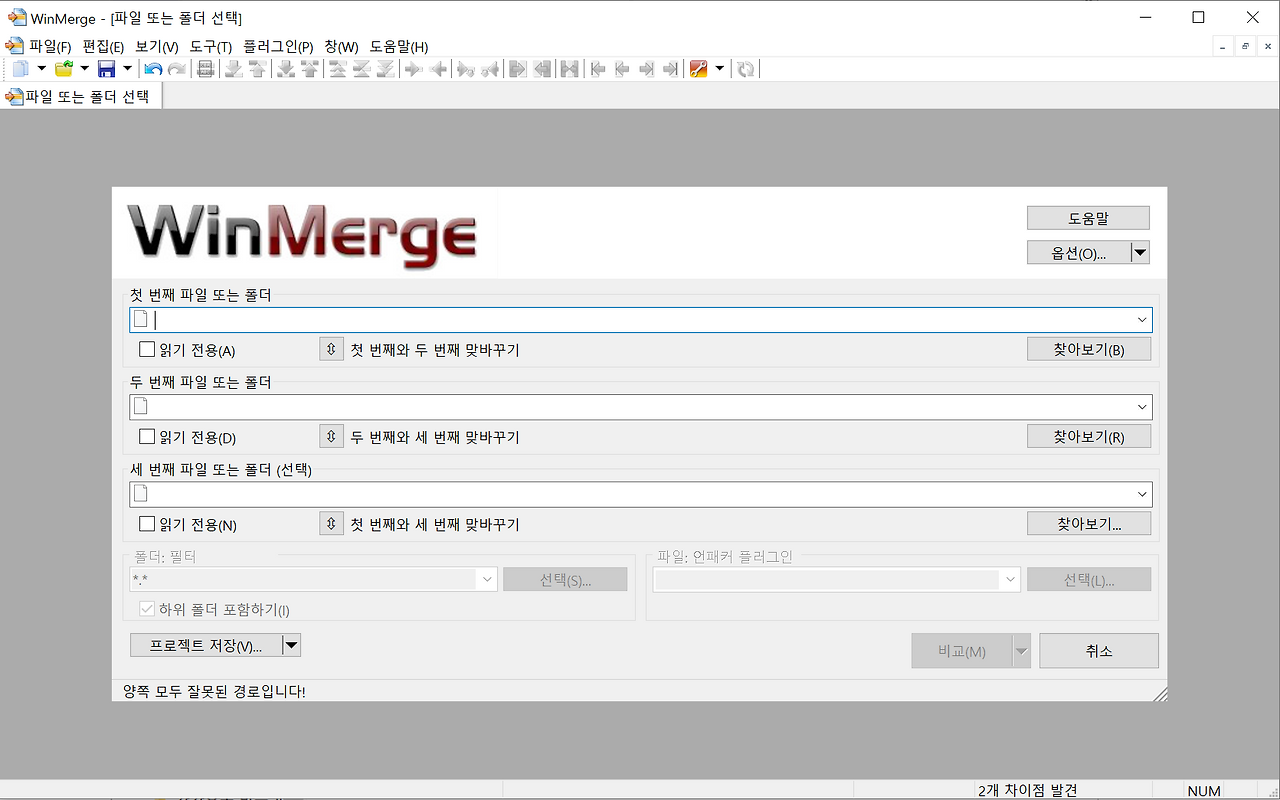This screenshot has width=1280, height=800.
Task: Swap second and third paths with swap icon
Action: pyautogui.click(x=331, y=436)
